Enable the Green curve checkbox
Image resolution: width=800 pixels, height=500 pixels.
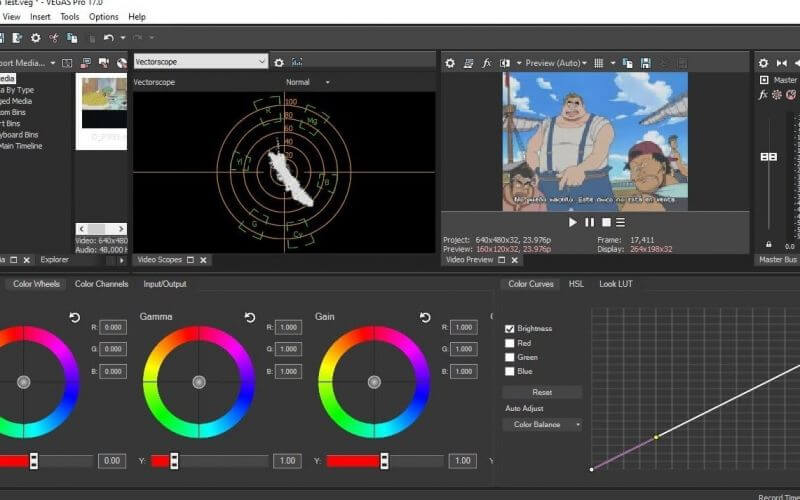click(x=509, y=357)
